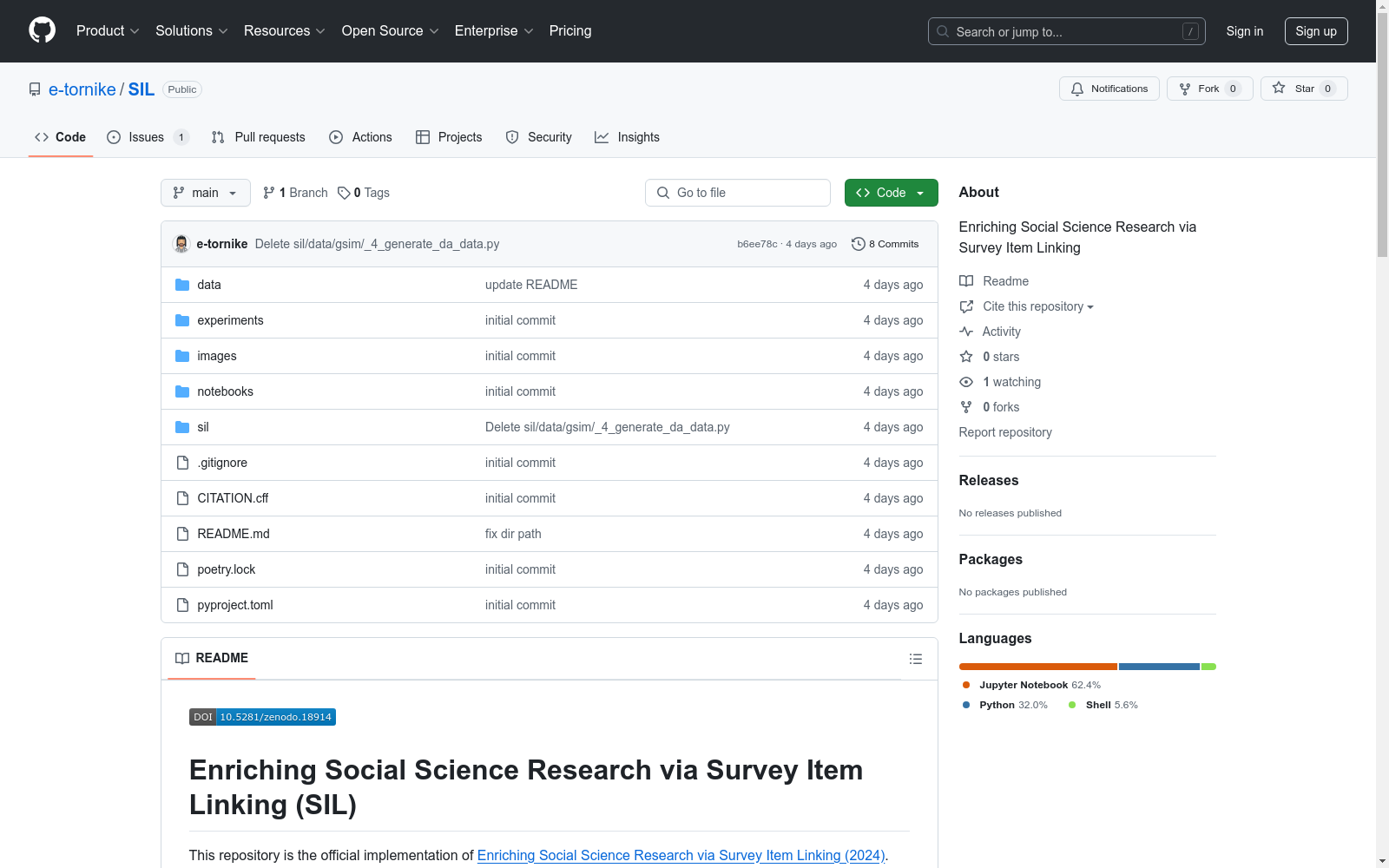The height and width of the screenshot is (868, 1389).
Task: Click the Notifications bell icon
Action: [x=1077, y=89]
